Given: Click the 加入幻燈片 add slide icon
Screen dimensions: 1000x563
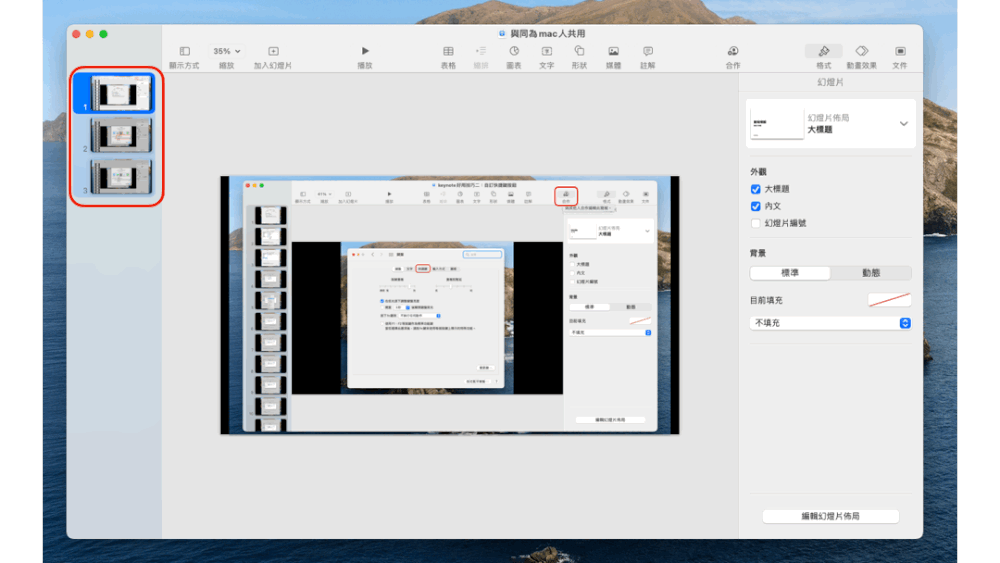Looking at the screenshot, I should click(273, 51).
